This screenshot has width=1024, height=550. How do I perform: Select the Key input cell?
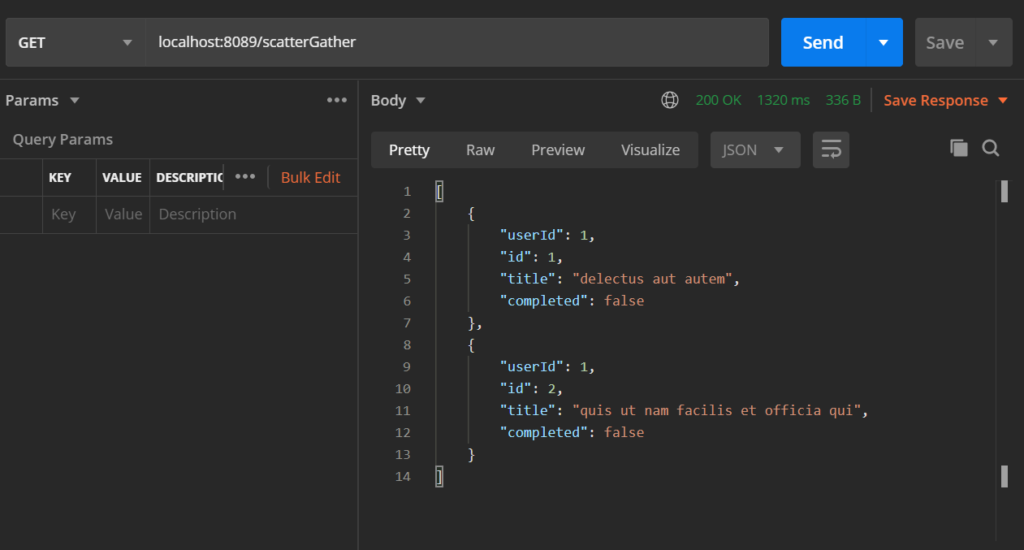(69, 214)
